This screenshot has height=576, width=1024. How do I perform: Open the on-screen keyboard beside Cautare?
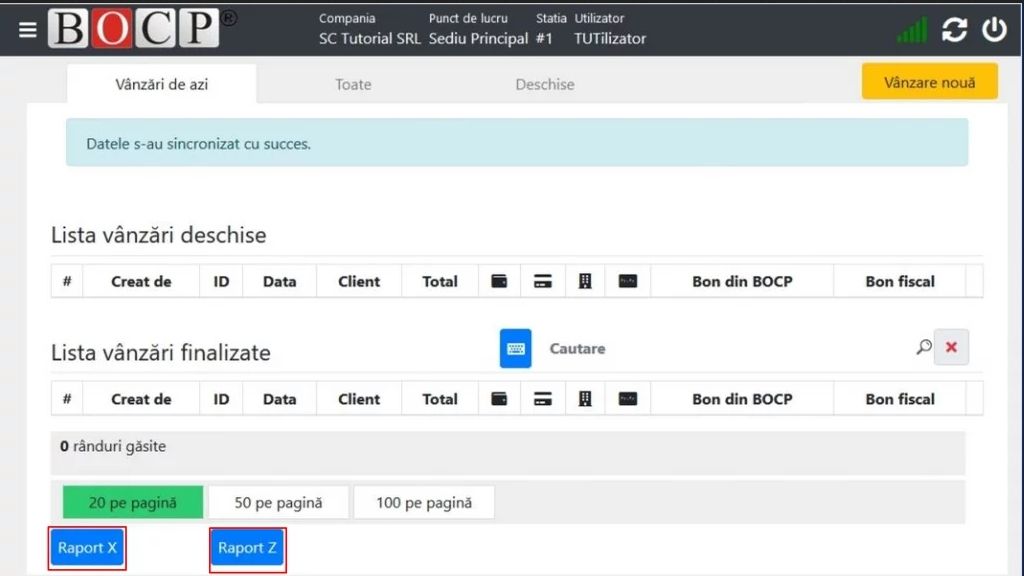[x=516, y=349]
